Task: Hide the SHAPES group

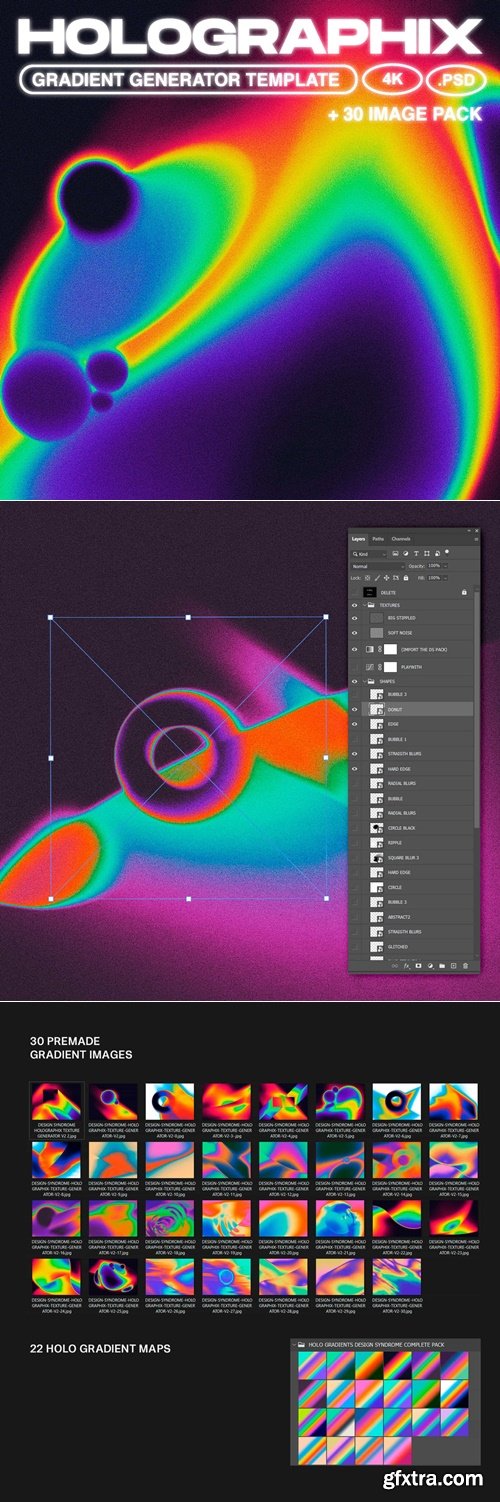Action: pyautogui.click(x=355, y=681)
